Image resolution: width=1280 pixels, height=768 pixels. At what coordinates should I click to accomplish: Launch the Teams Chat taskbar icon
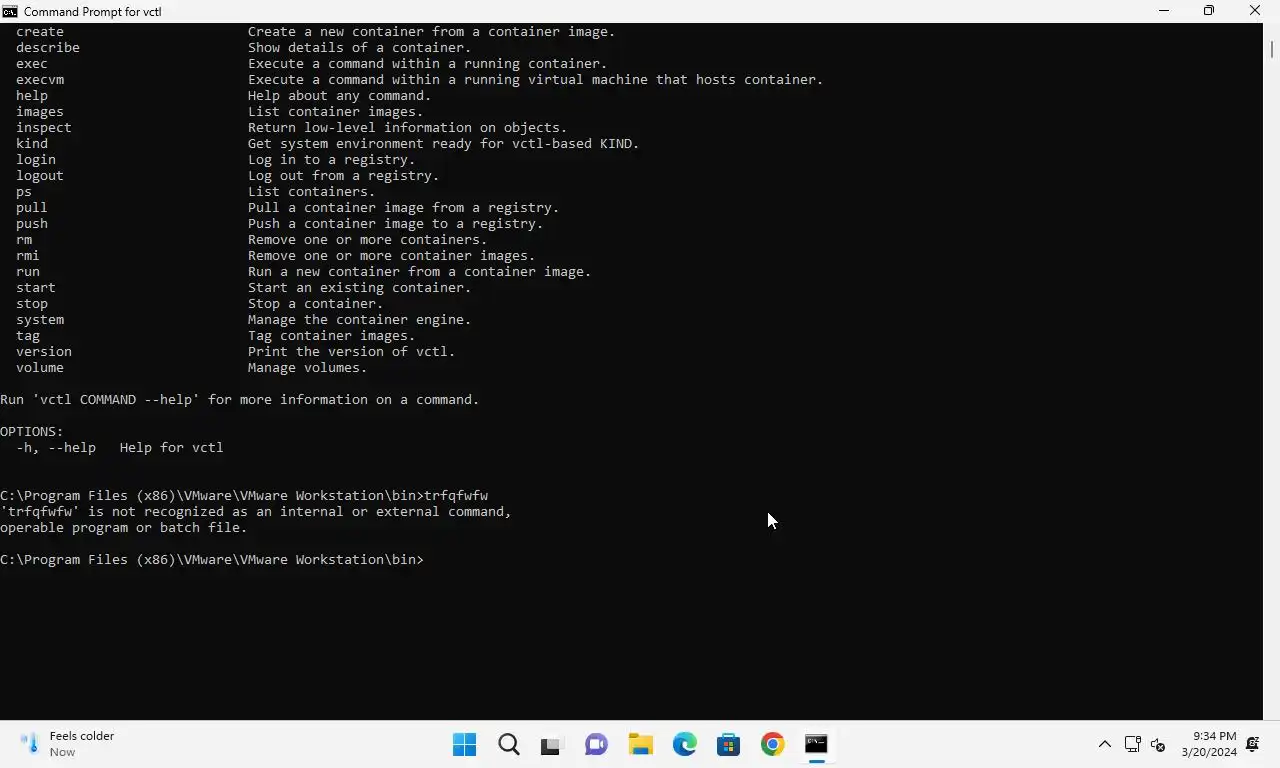coord(596,744)
